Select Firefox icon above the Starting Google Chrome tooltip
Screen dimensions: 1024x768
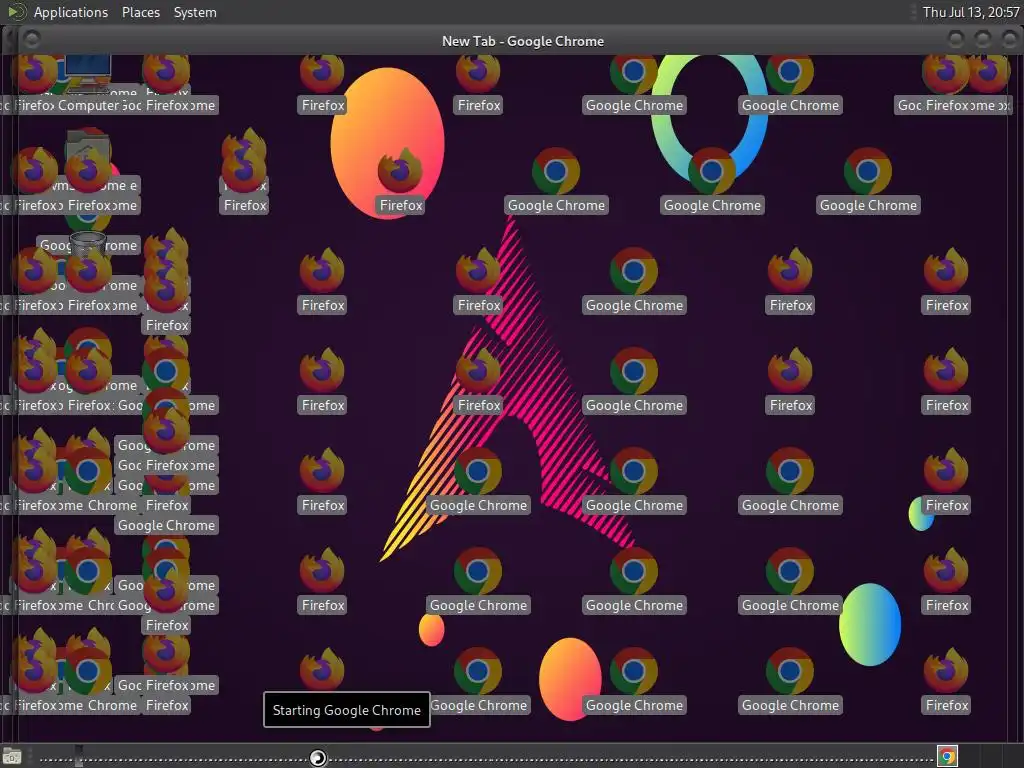pyautogui.click(x=322, y=669)
